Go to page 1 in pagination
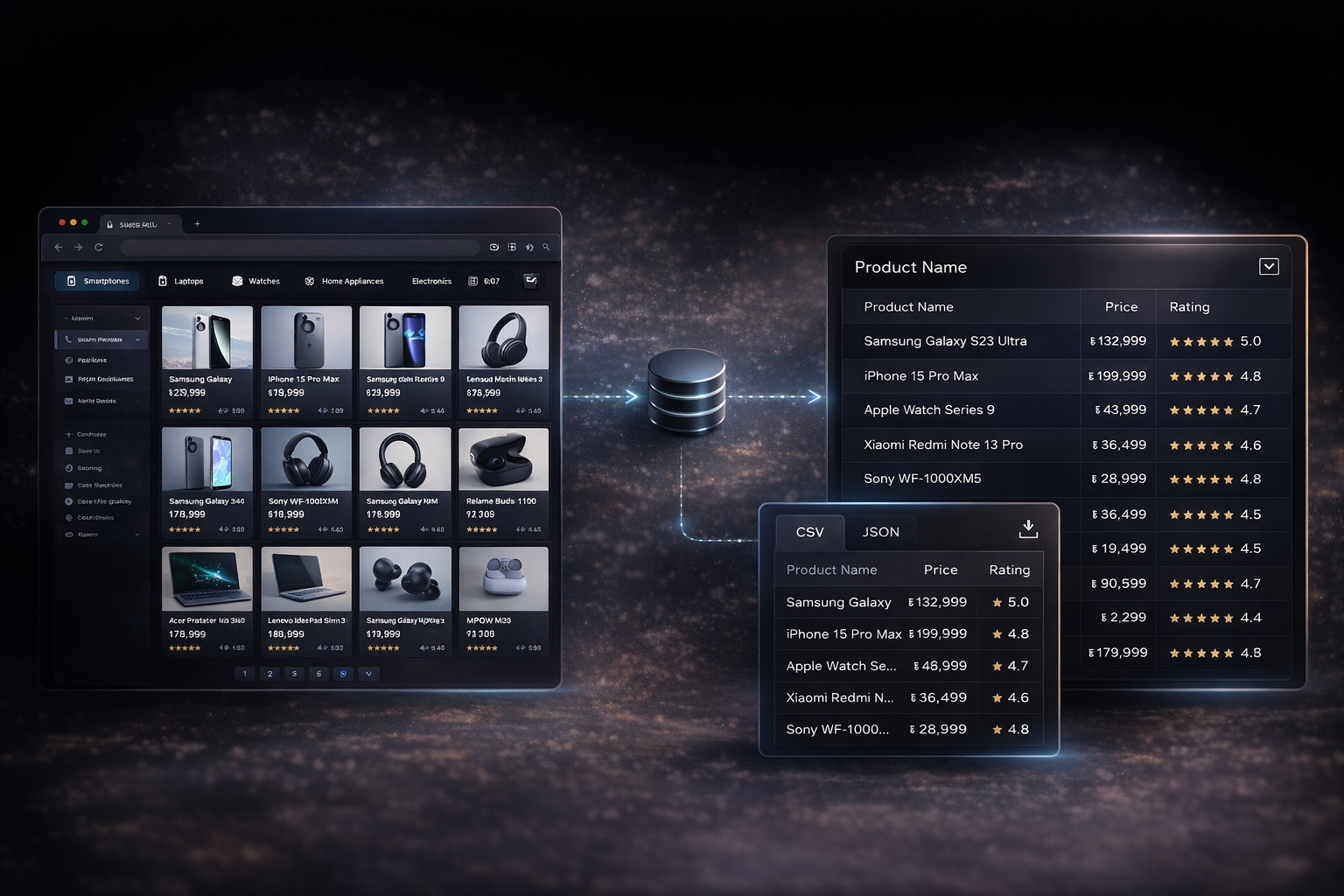Image resolution: width=1344 pixels, height=896 pixels. click(x=245, y=674)
